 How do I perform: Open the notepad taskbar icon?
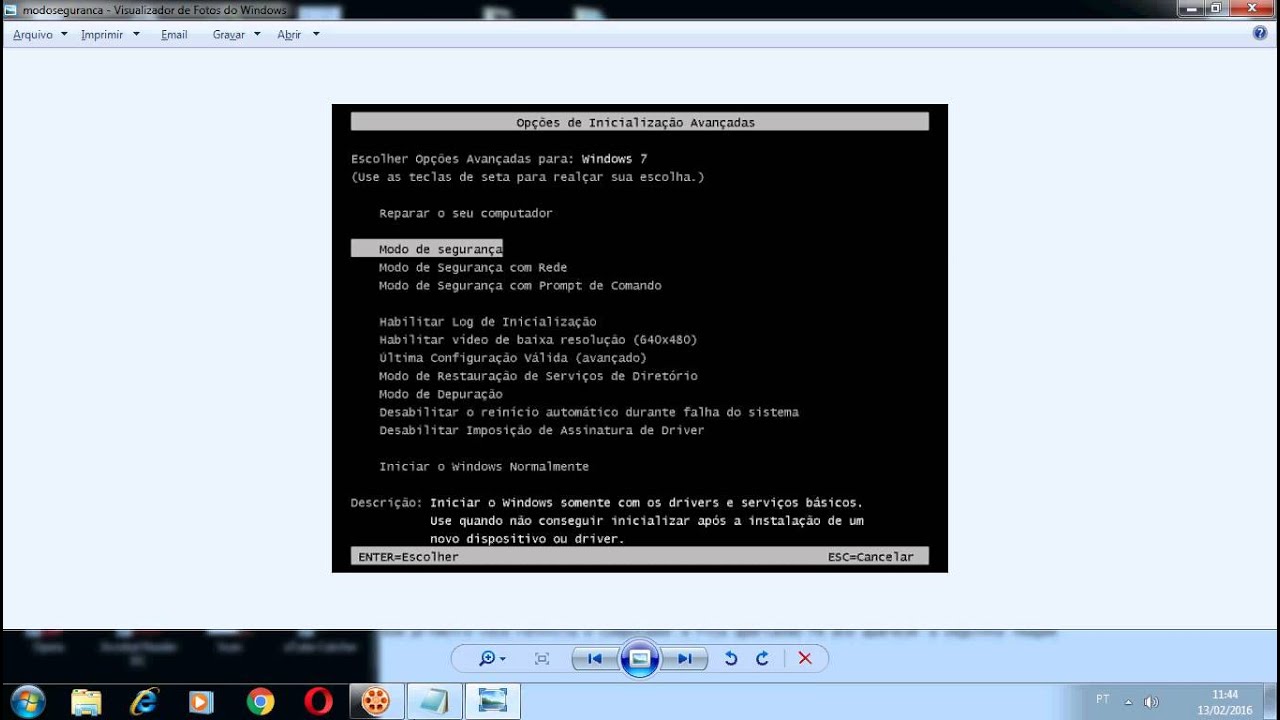point(434,701)
